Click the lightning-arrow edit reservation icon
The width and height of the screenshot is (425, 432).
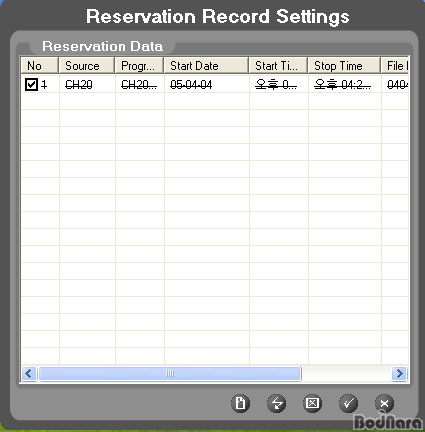tap(276, 403)
